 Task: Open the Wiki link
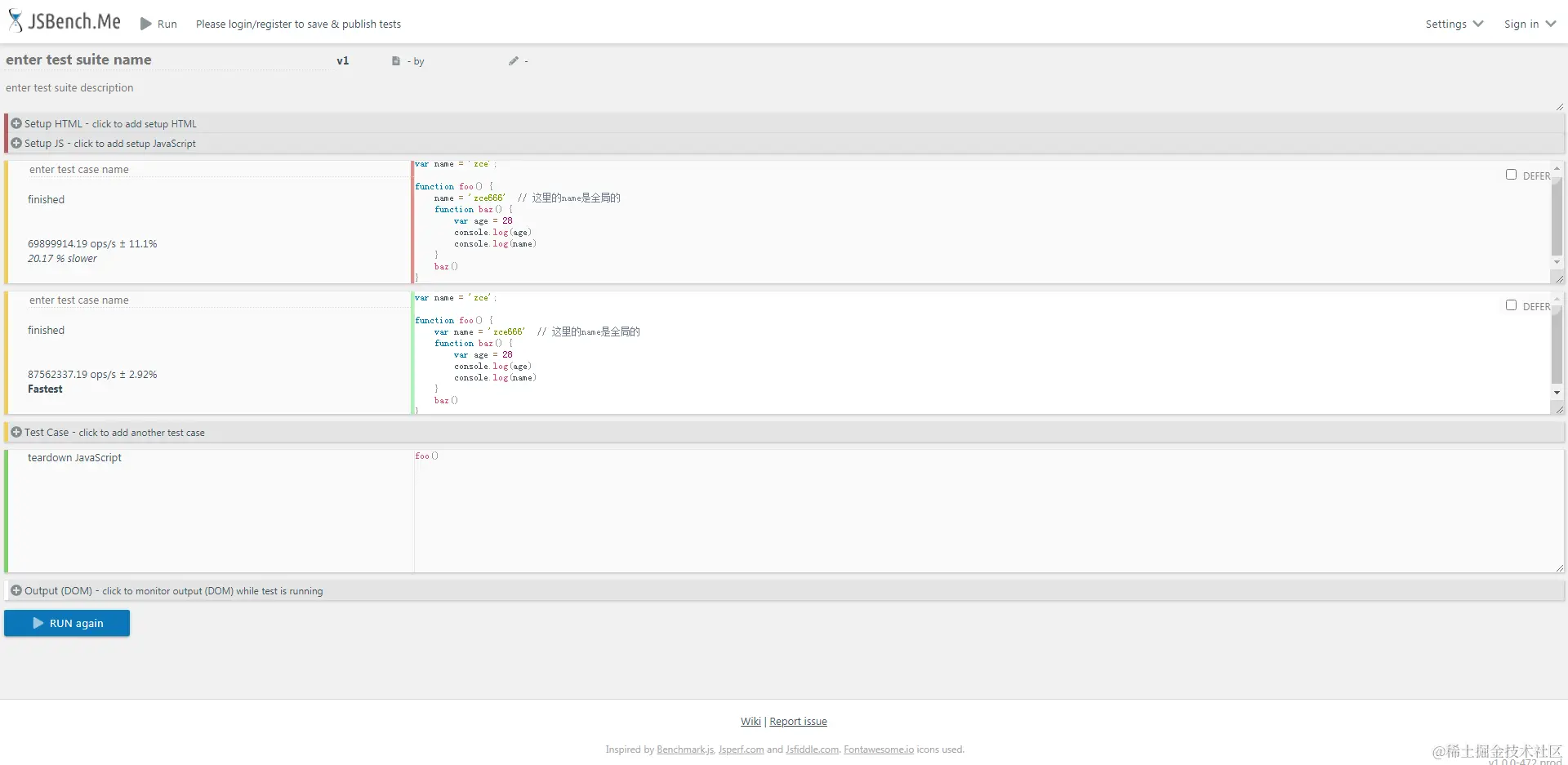click(751, 722)
